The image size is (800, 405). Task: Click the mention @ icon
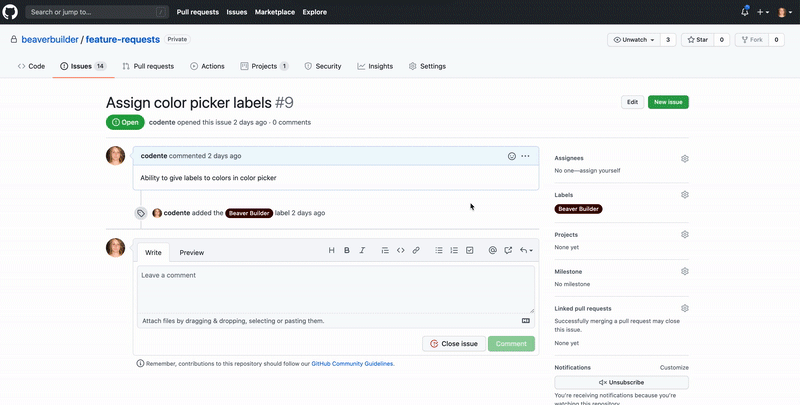[x=493, y=250]
